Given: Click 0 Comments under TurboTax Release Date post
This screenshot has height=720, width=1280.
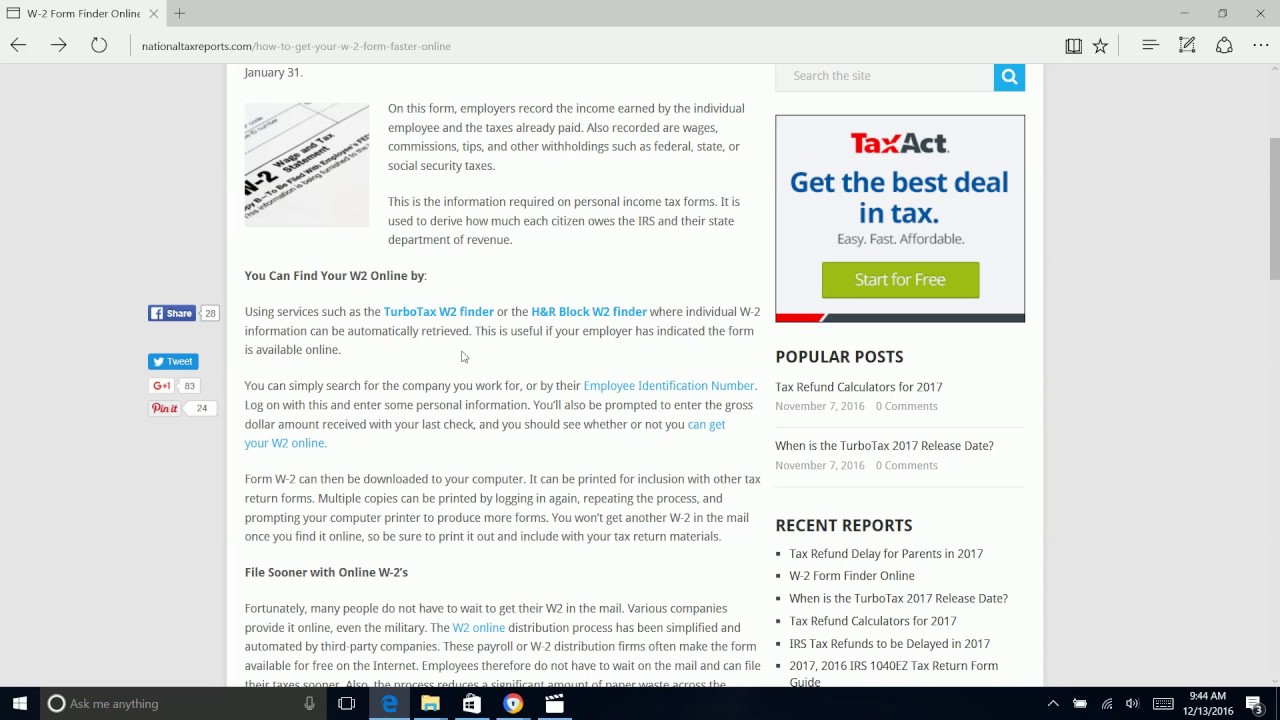Looking at the screenshot, I should click(906, 465).
